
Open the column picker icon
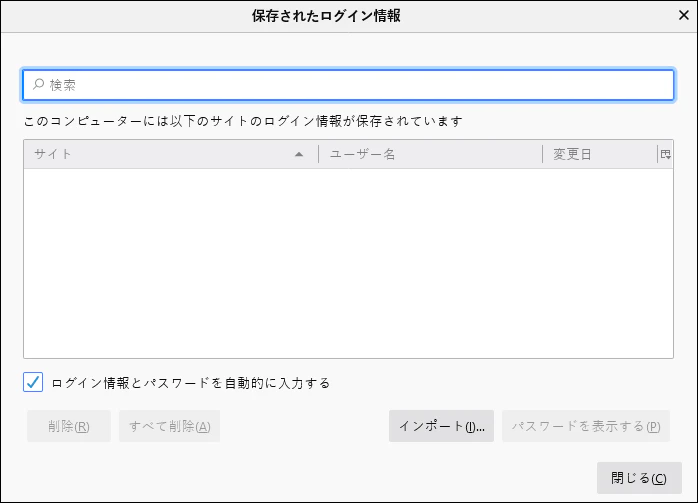coord(666,154)
